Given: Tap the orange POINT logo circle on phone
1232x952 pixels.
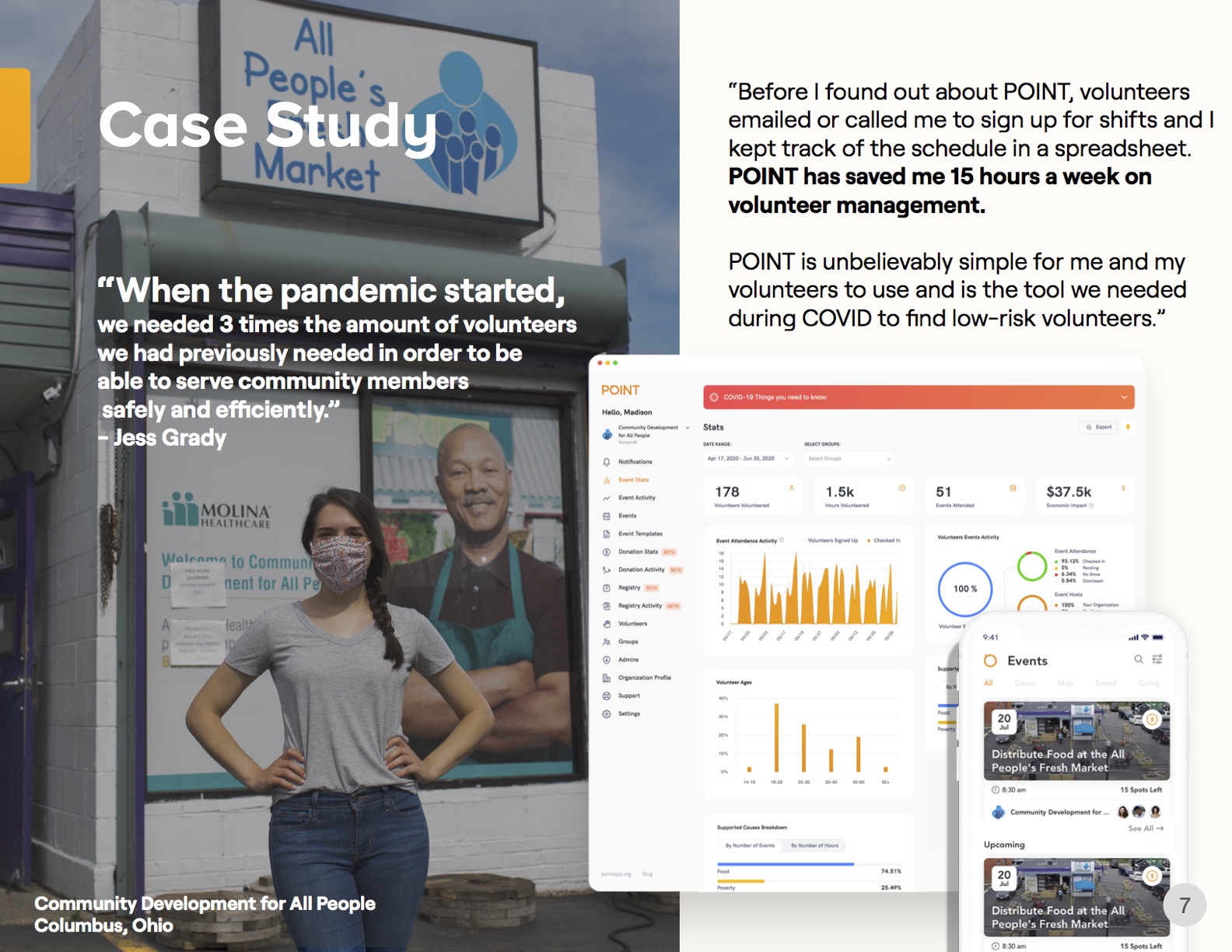Looking at the screenshot, I should pyautogui.click(x=990, y=661).
